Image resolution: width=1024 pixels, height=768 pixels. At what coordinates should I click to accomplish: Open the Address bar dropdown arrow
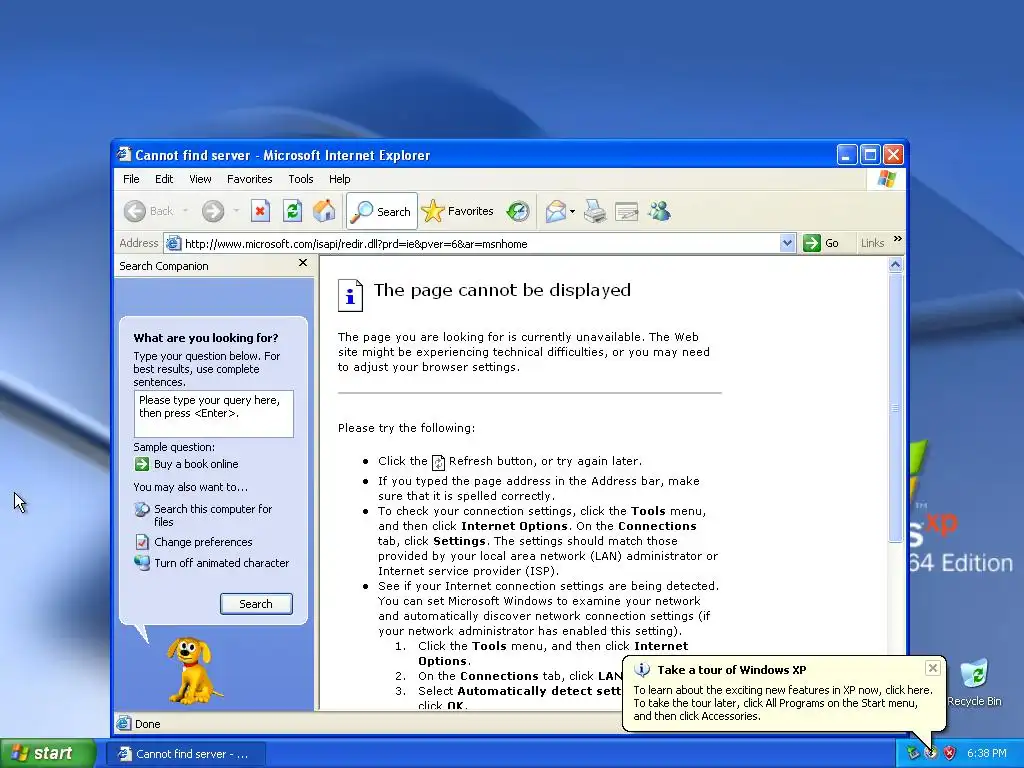tap(788, 243)
